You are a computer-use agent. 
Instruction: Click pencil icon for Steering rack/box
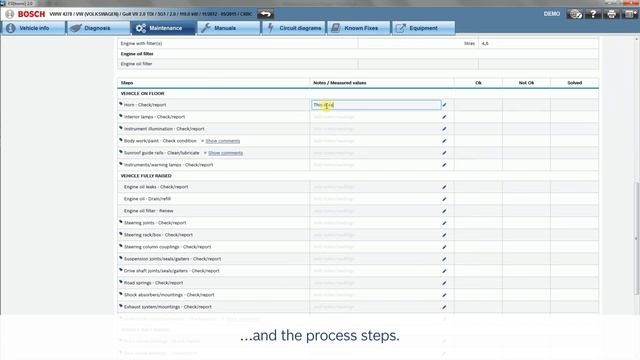coord(444,235)
